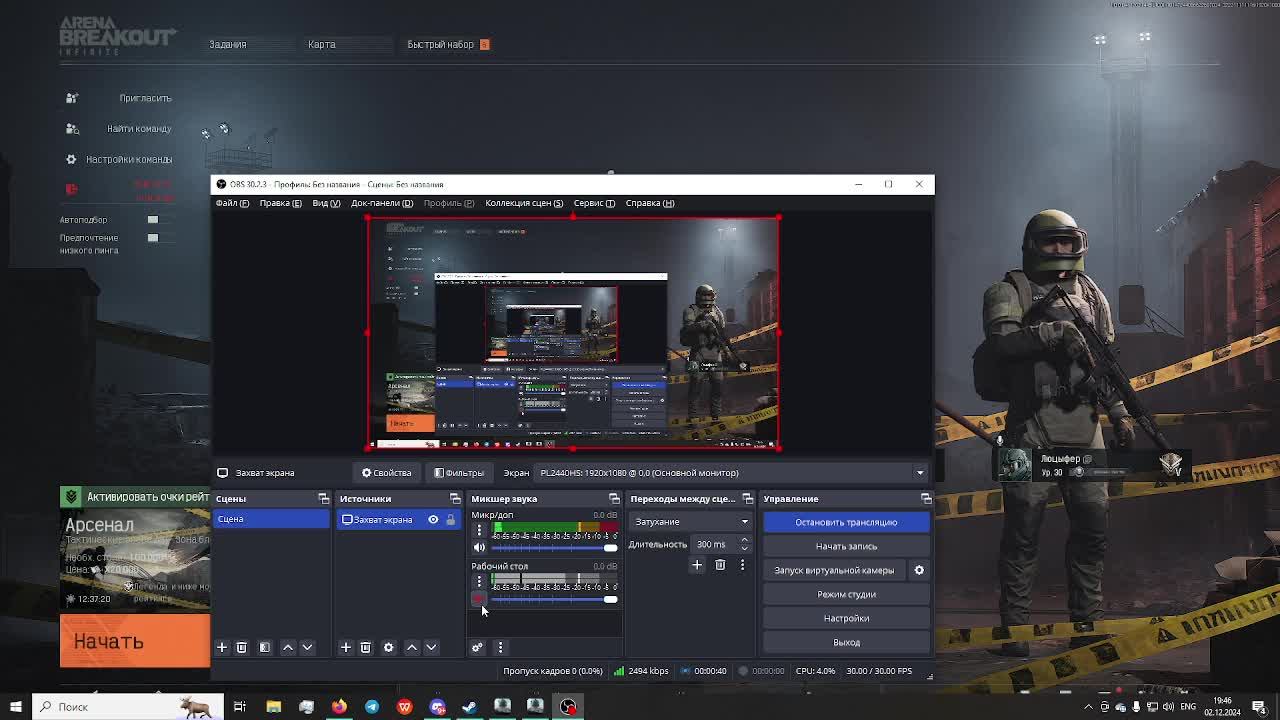Mute the Микр/доп audio channel
1280x720 pixels.
click(x=479, y=547)
